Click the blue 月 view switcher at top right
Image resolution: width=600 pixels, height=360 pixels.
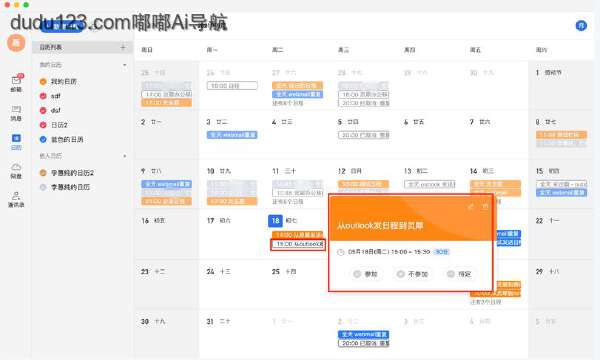tap(581, 26)
